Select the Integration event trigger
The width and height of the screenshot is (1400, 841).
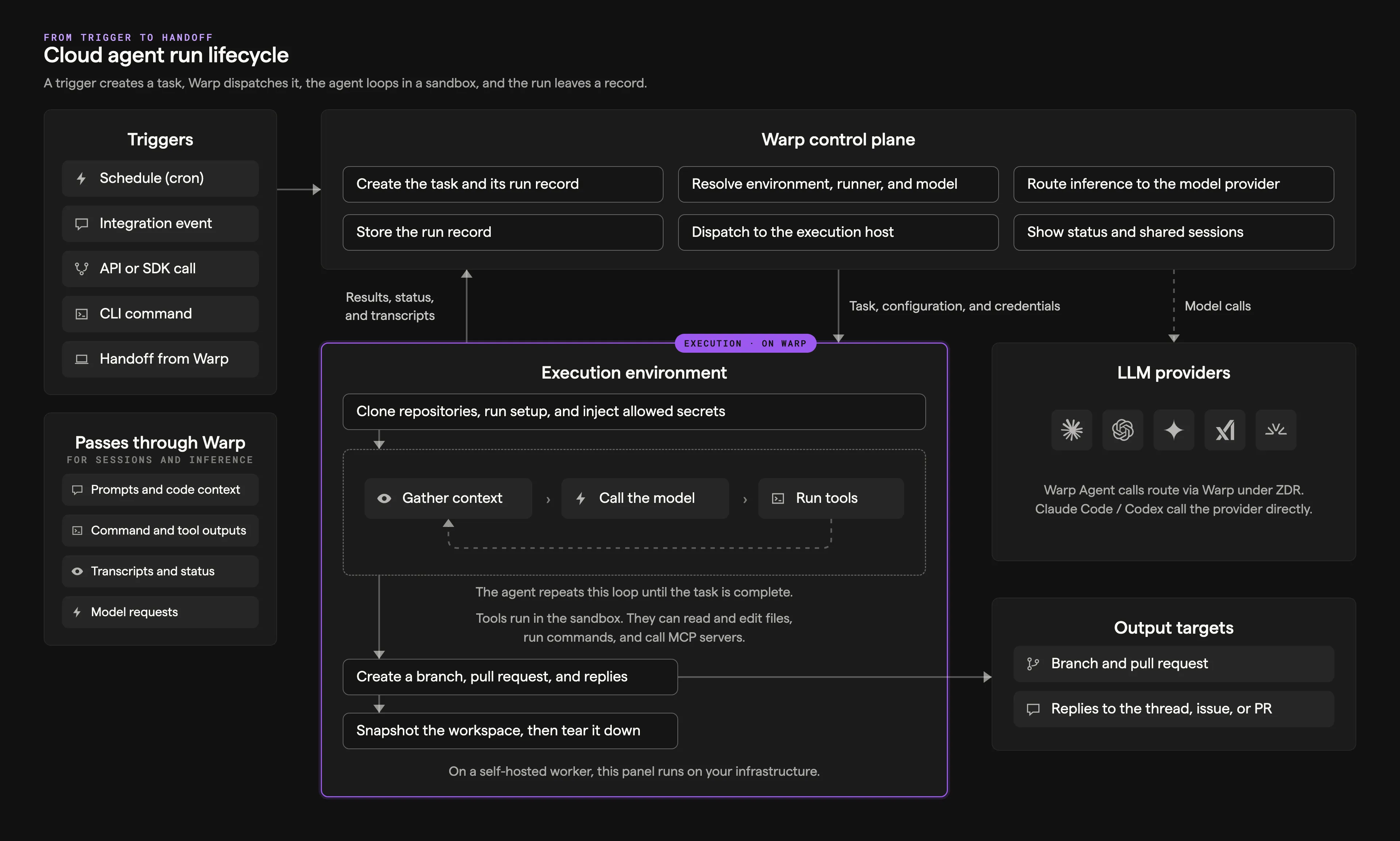click(x=160, y=224)
